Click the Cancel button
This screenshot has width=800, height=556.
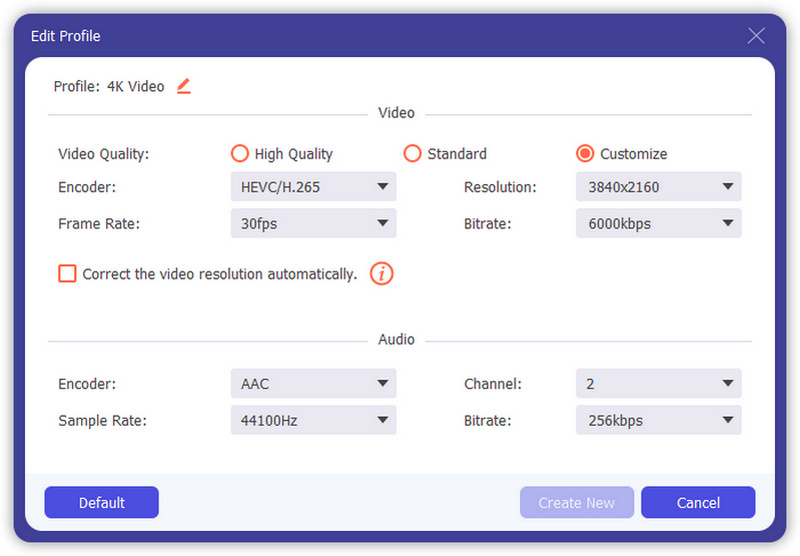point(697,502)
